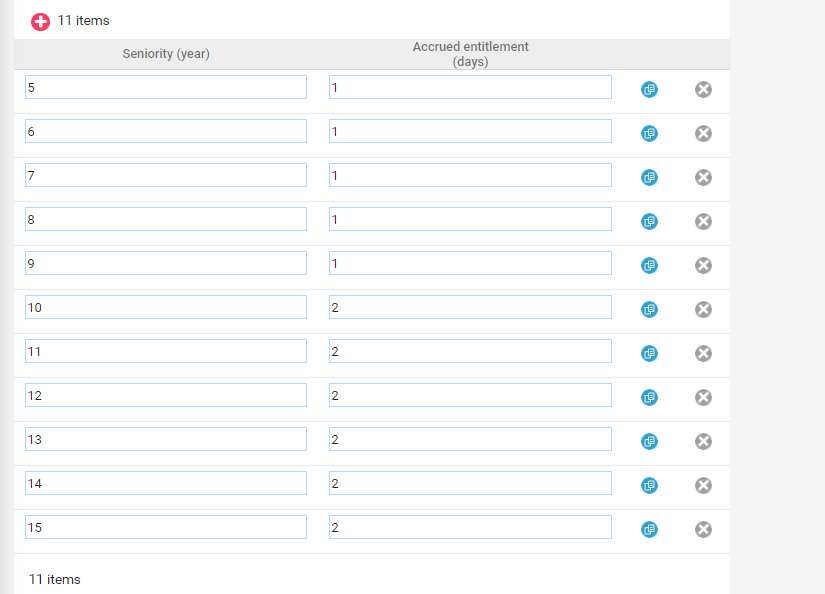Duplicate the seniority 12 row
Viewport: 825px width, 594px height.
coord(649,397)
